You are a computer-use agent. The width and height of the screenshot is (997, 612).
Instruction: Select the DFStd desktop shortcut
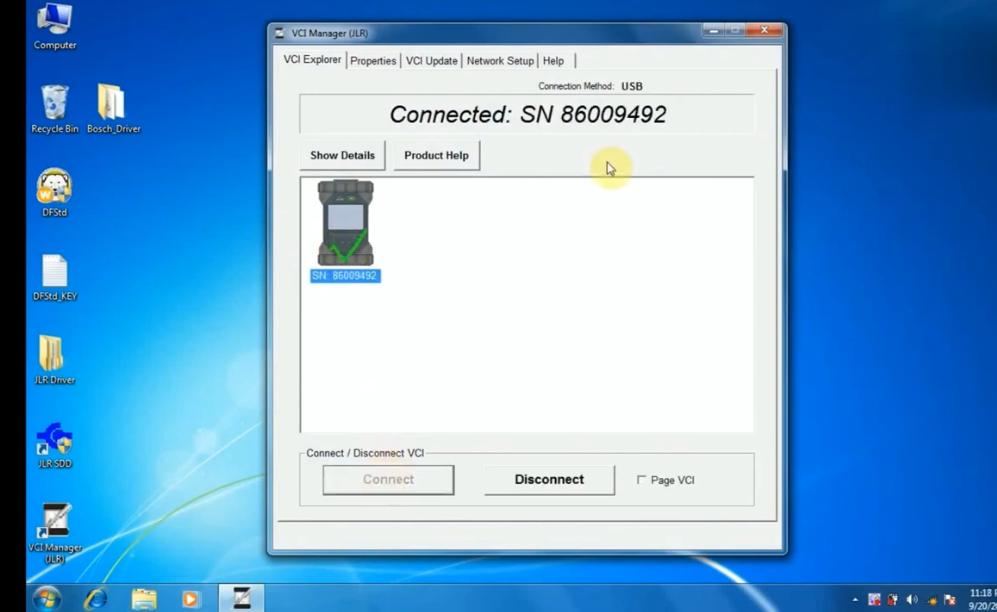(55, 193)
